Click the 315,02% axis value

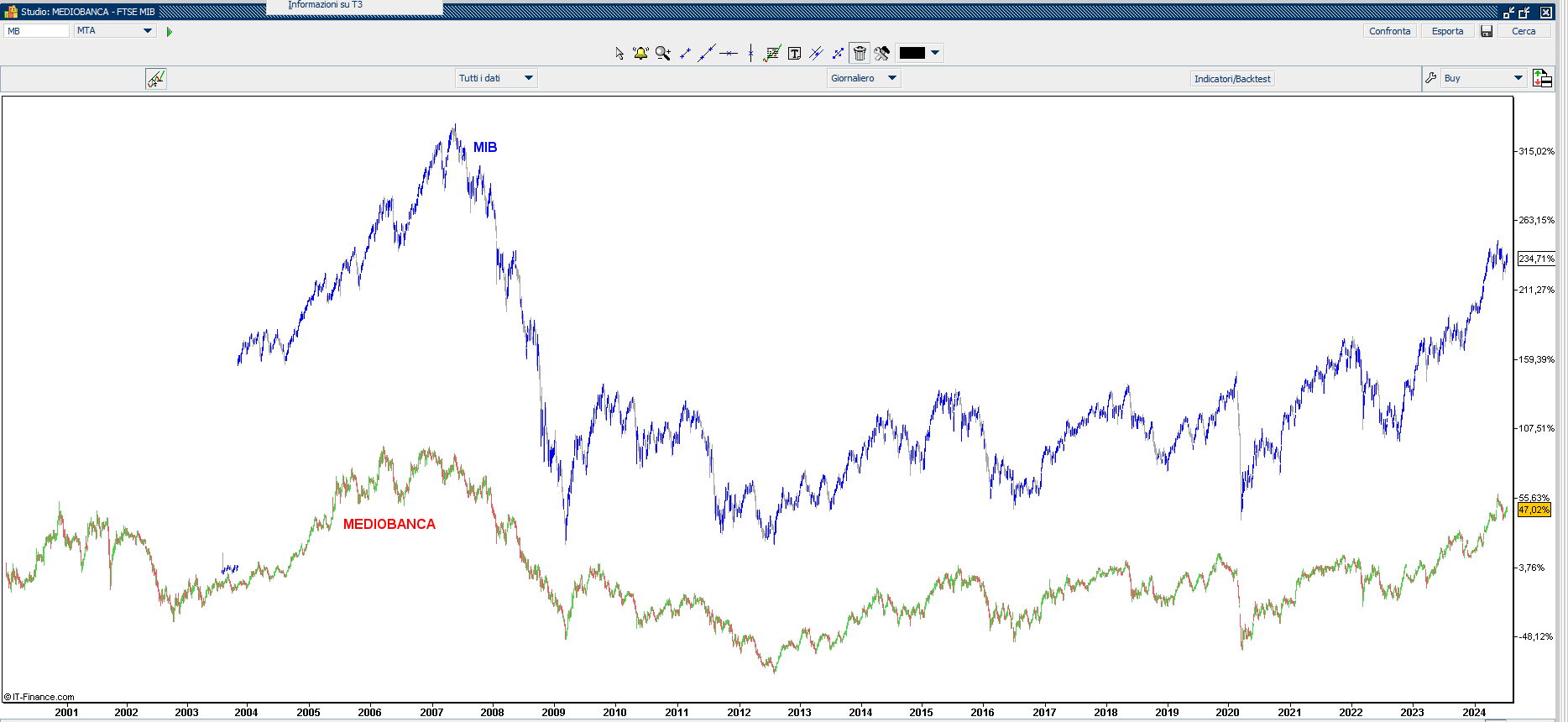coord(1536,151)
